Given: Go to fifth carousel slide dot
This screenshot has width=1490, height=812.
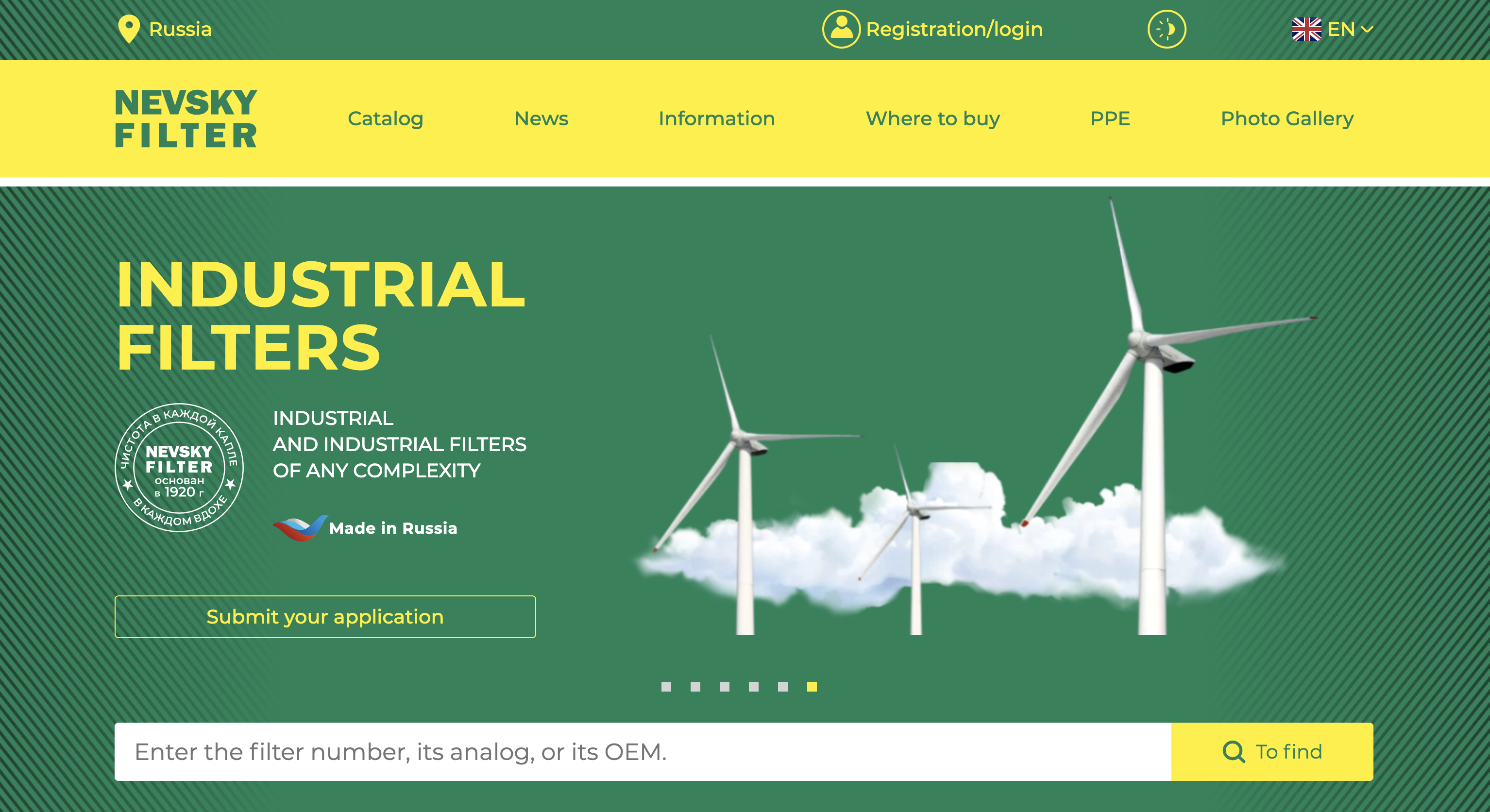Looking at the screenshot, I should [x=782, y=687].
